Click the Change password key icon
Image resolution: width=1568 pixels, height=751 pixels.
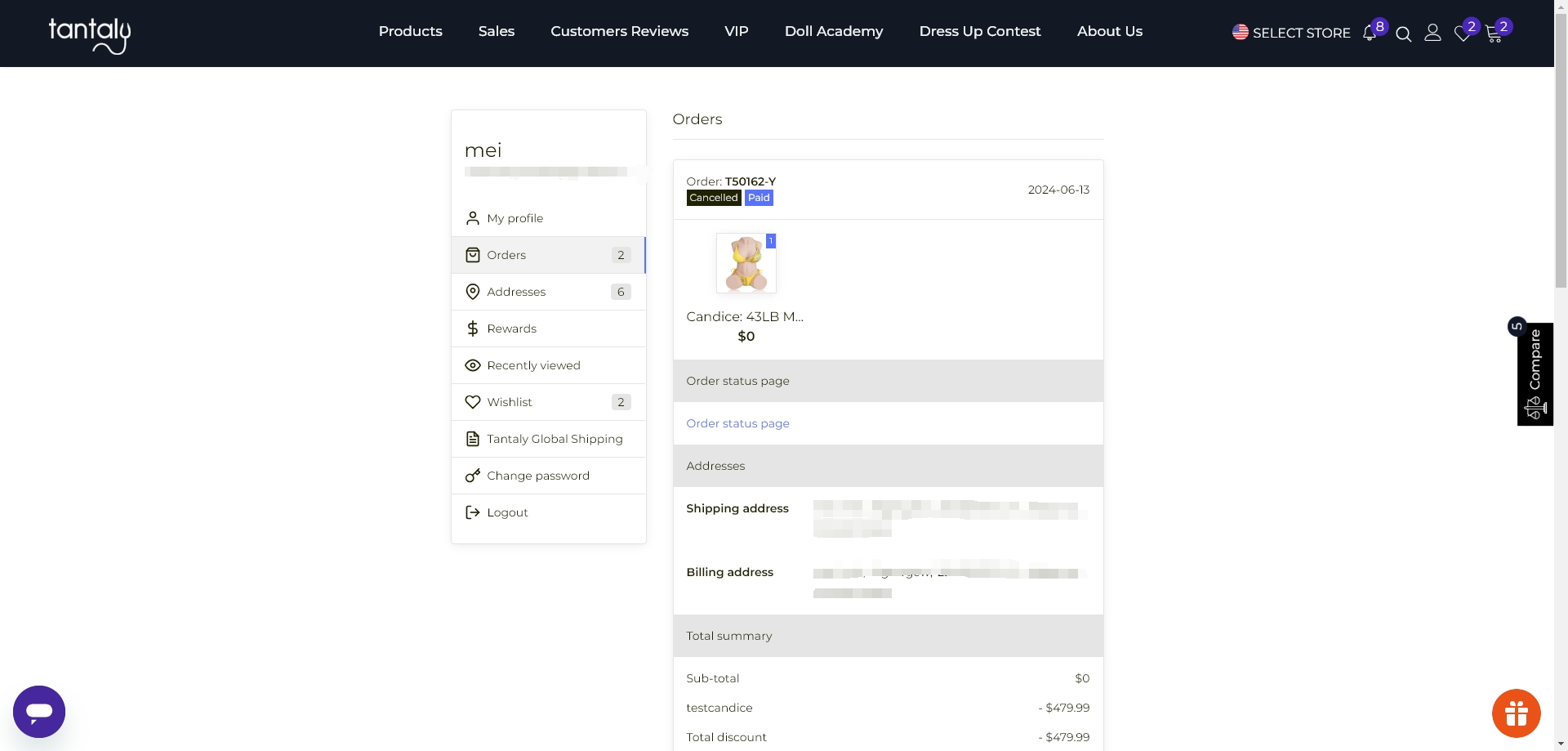coord(473,476)
